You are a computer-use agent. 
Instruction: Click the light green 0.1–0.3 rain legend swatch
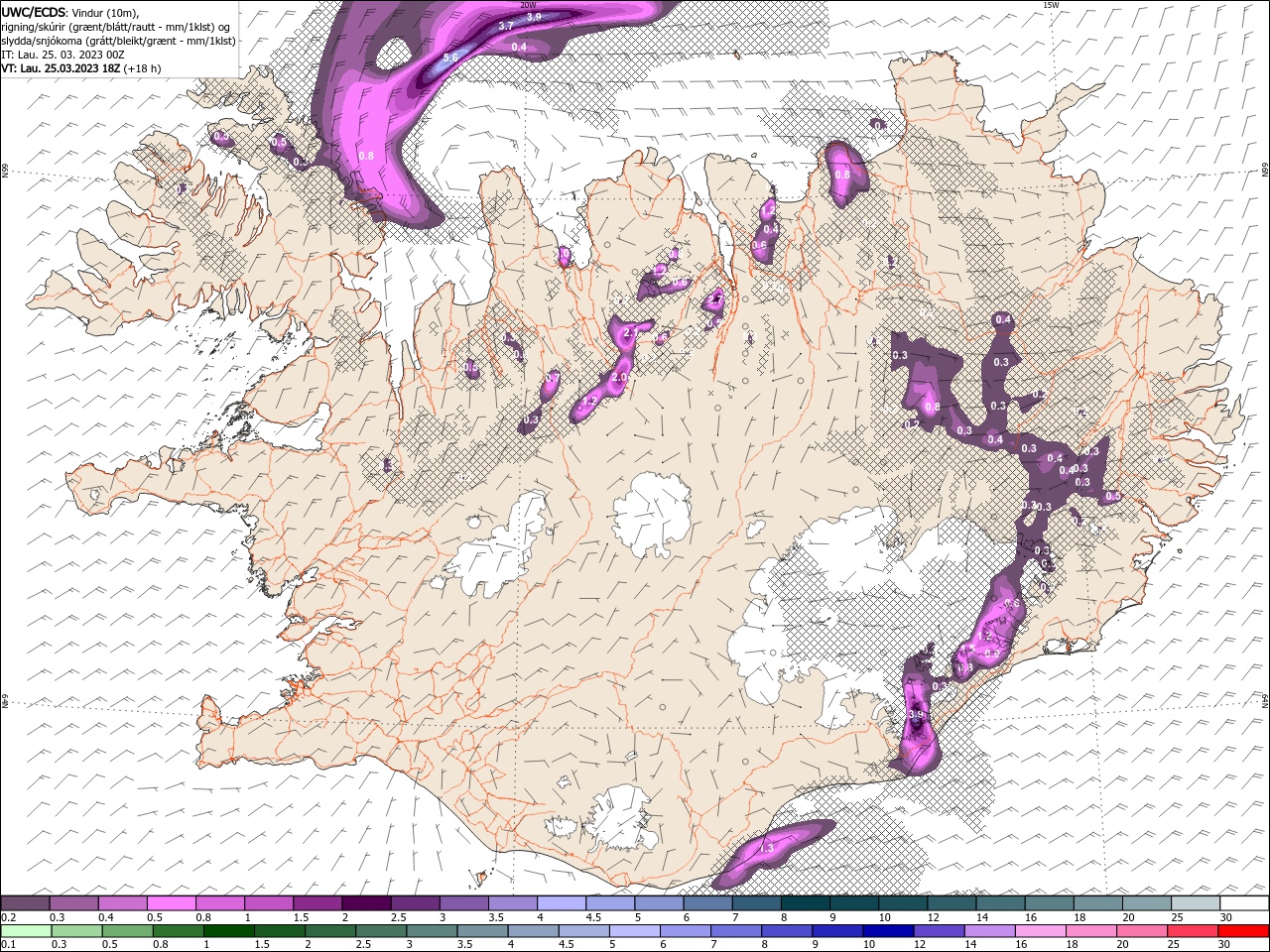[26, 931]
